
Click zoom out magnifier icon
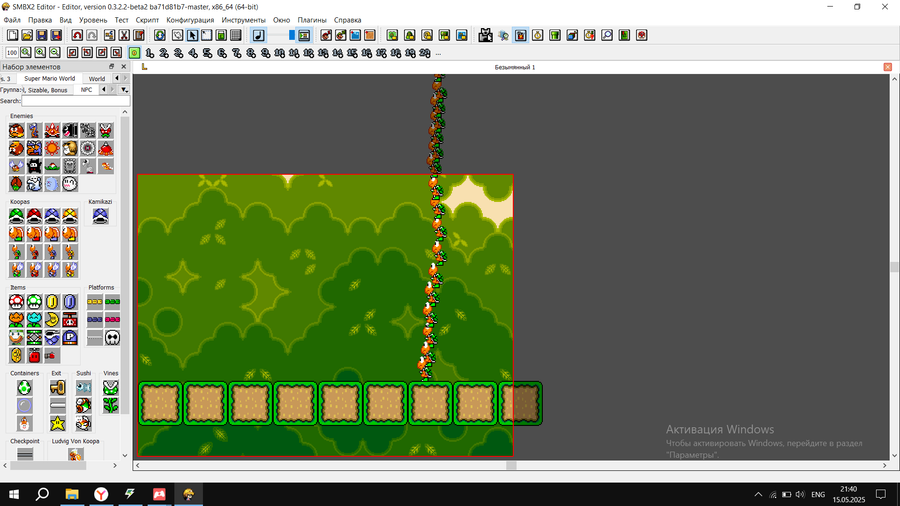(55, 53)
